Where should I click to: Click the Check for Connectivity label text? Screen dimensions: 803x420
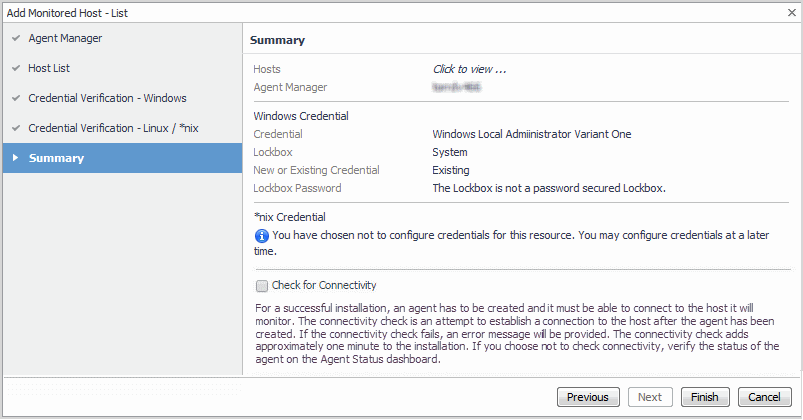pyautogui.click(x=324, y=285)
